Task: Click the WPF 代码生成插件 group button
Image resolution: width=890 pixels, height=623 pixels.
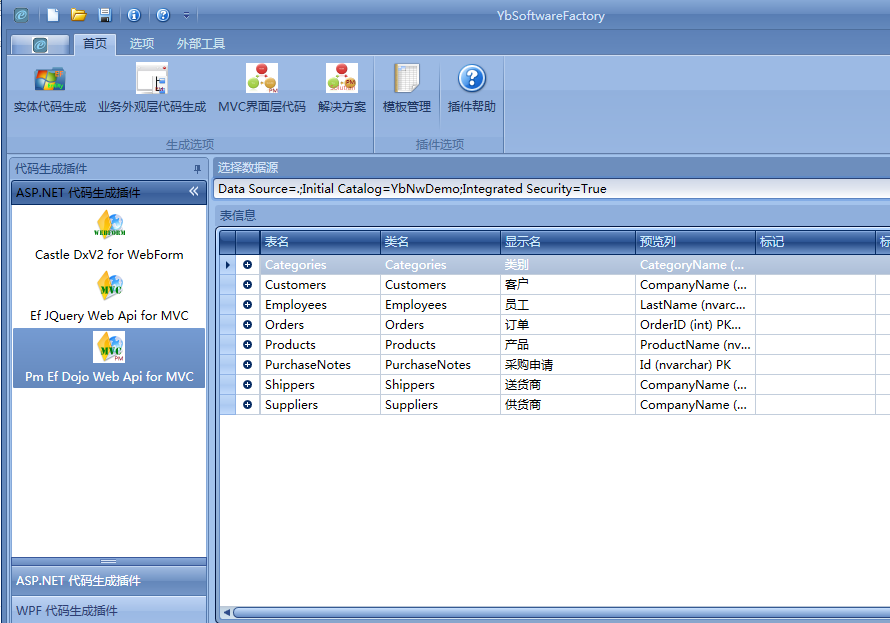Action: coord(109,610)
